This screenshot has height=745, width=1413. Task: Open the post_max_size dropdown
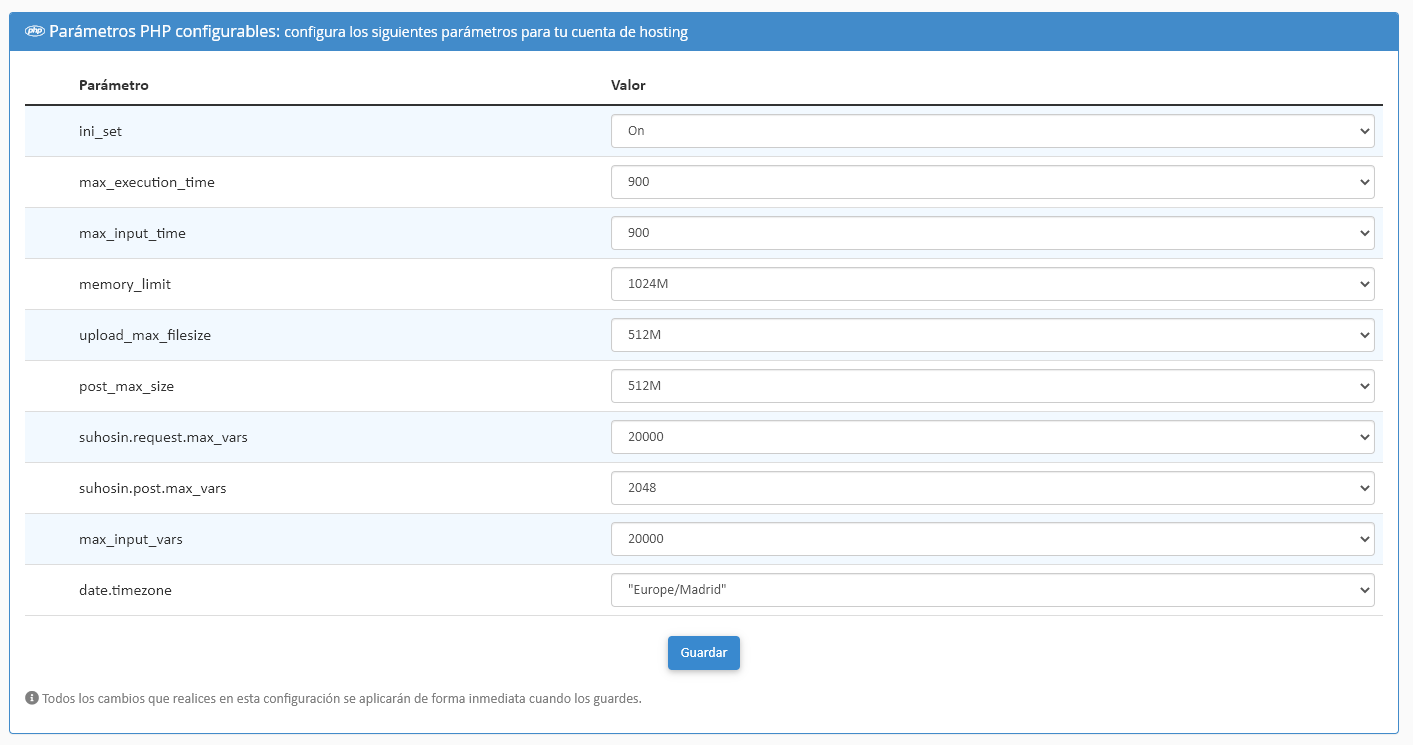point(992,386)
